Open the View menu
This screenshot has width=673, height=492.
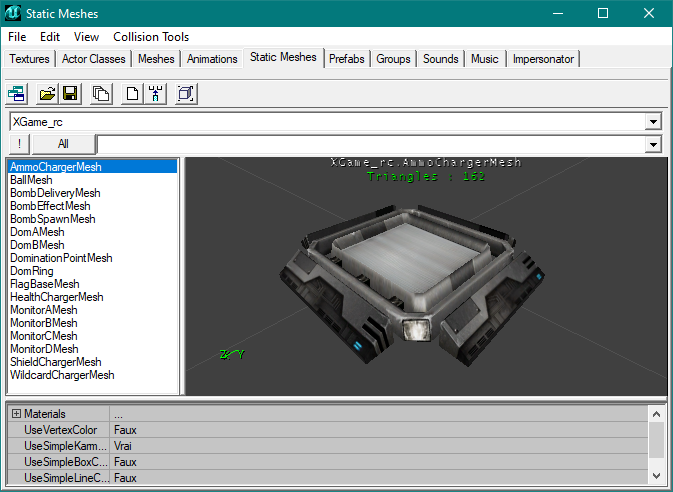click(86, 37)
